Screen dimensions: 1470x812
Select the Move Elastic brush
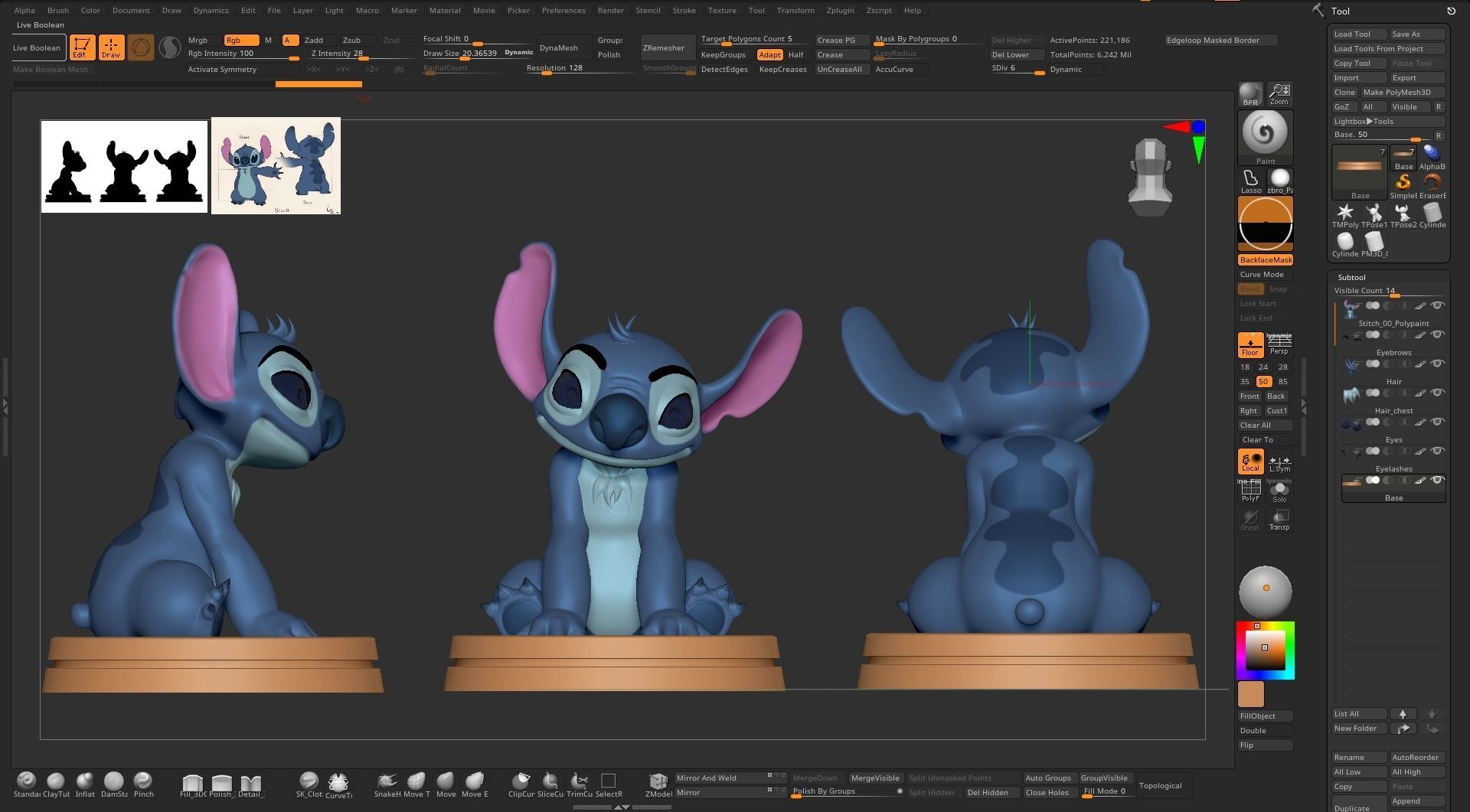point(475,784)
